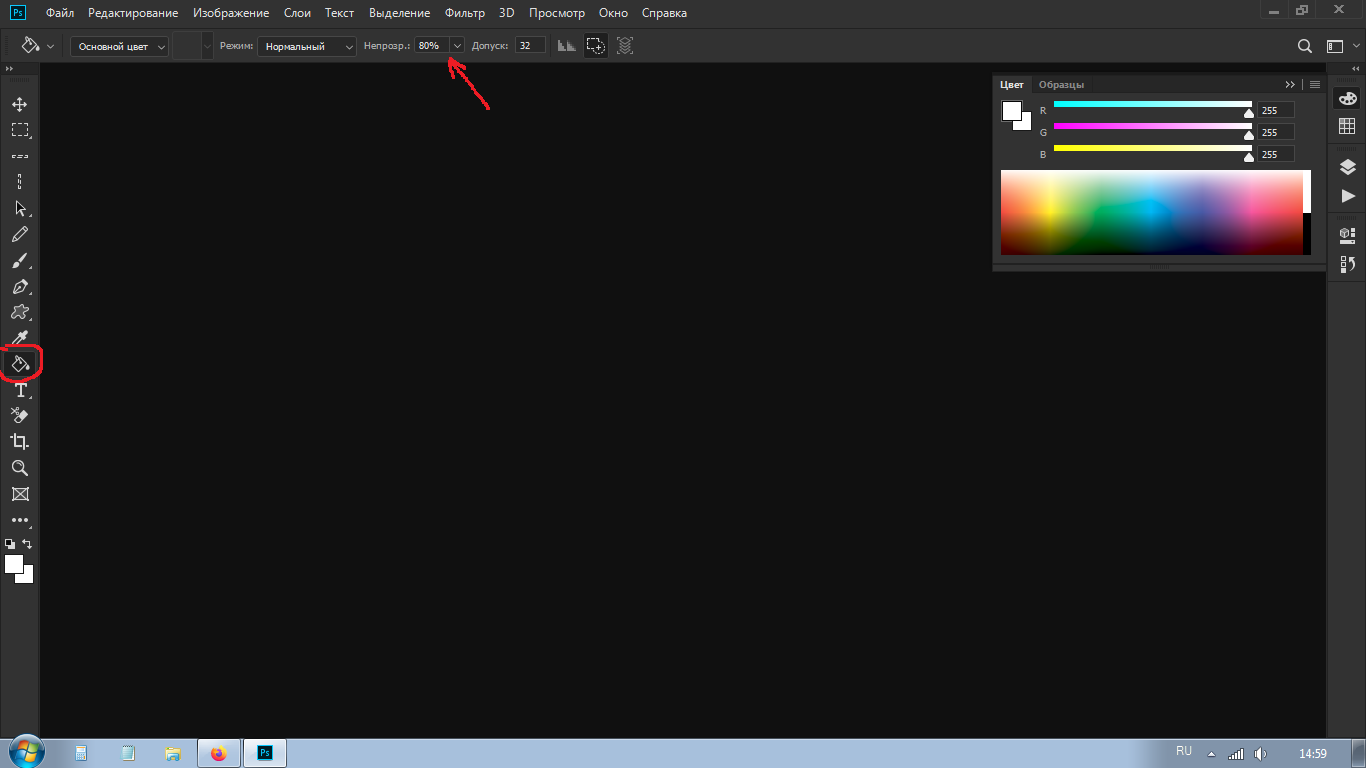Toggle the Contiguous pixels option
This screenshot has height=768, width=1366.
tap(596, 46)
